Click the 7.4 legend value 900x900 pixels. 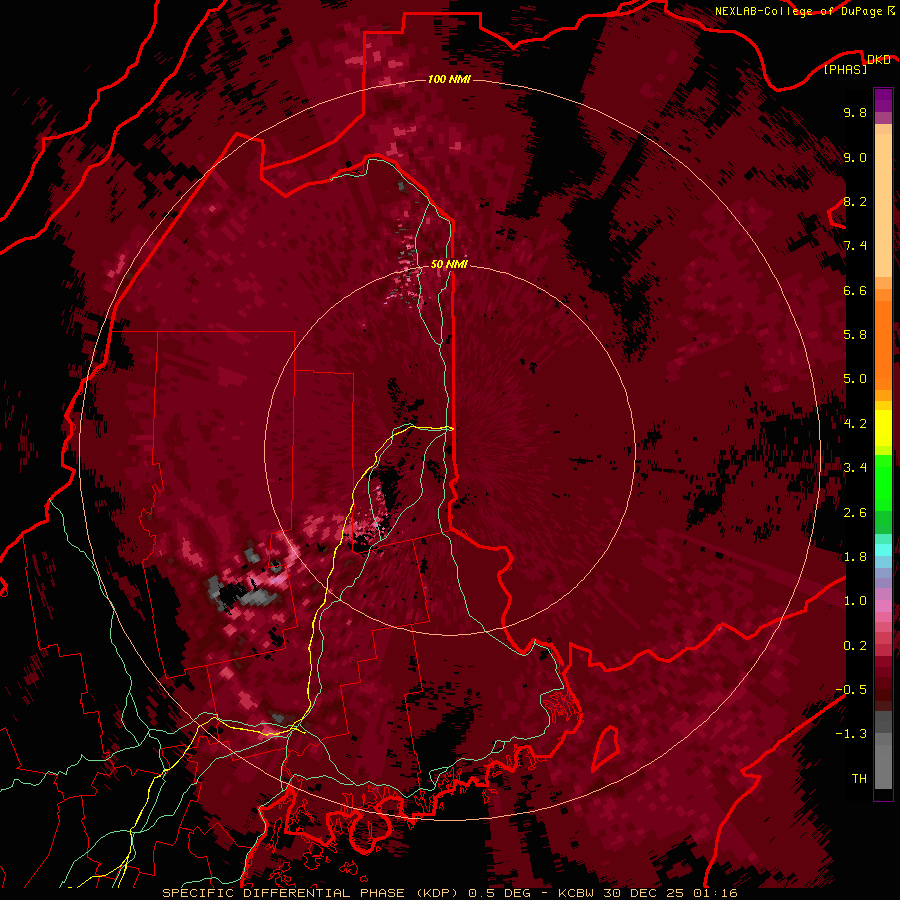tap(855, 246)
